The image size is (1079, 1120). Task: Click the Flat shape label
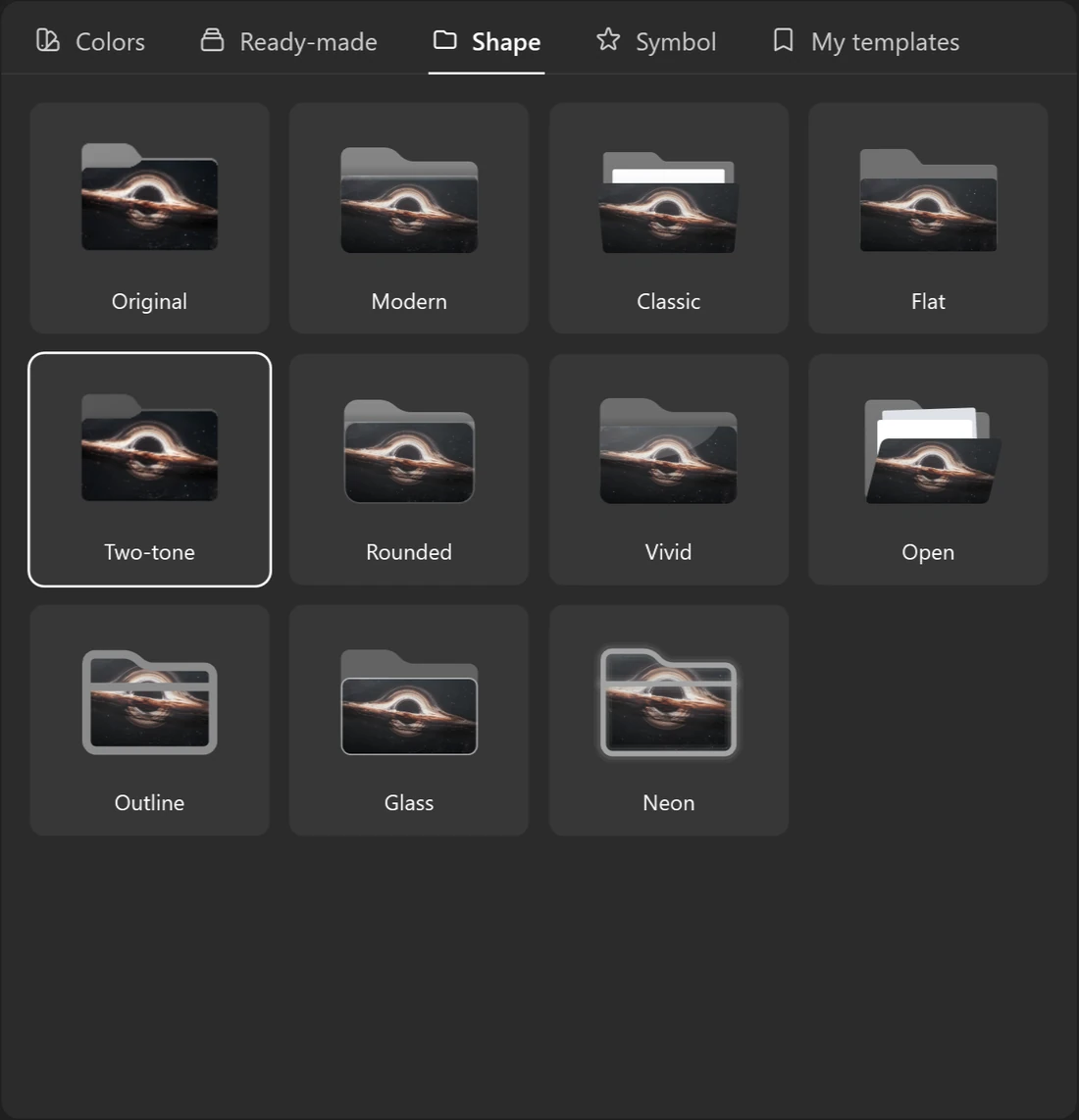(928, 301)
